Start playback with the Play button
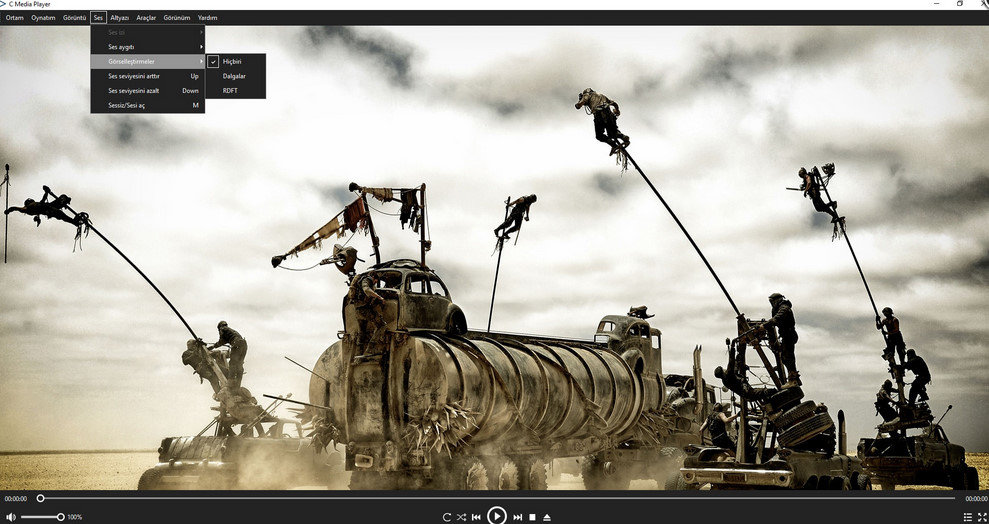 (497, 516)
